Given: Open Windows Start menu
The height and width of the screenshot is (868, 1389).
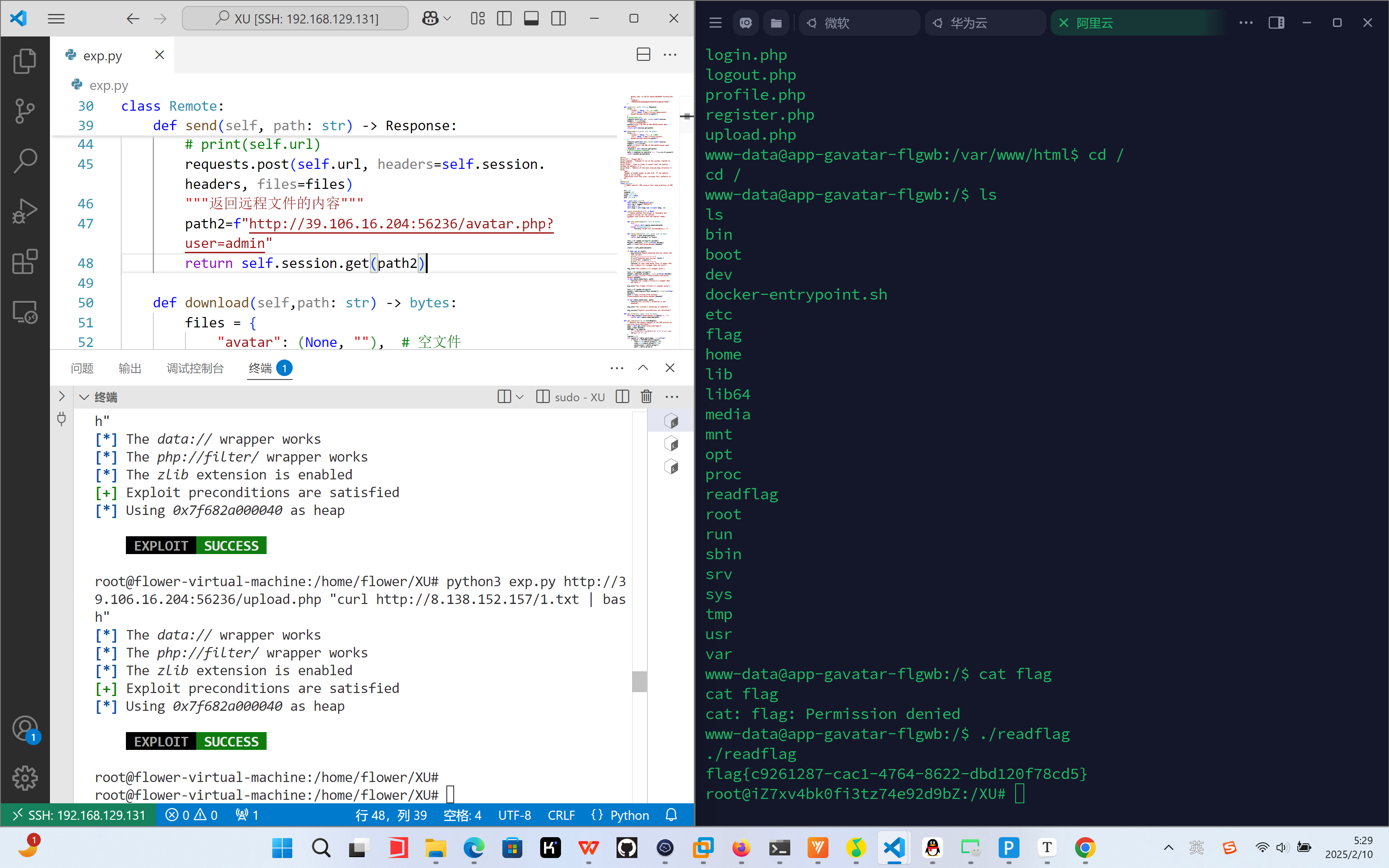Looking at the screenshot, I should pos(282,848).
